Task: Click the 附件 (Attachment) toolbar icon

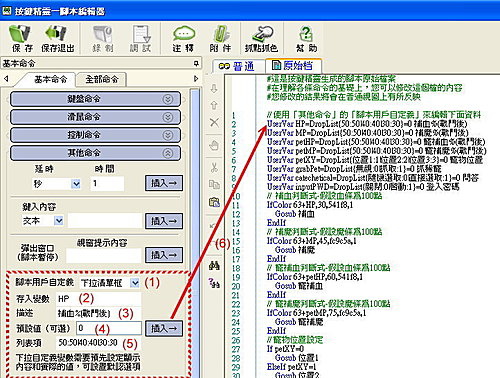Action: [220, 38]
